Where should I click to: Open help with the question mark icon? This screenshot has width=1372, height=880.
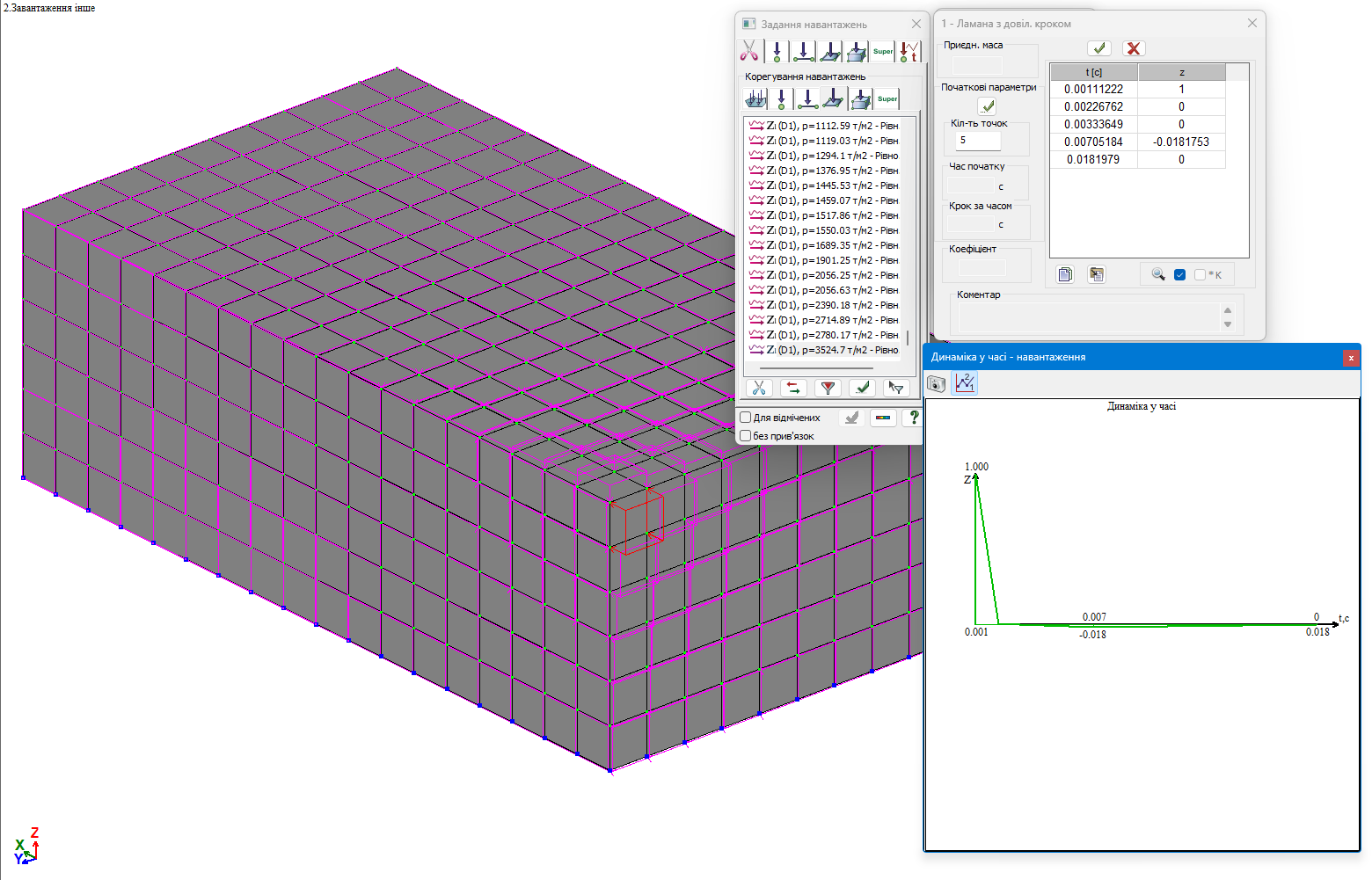coord(914,418)
